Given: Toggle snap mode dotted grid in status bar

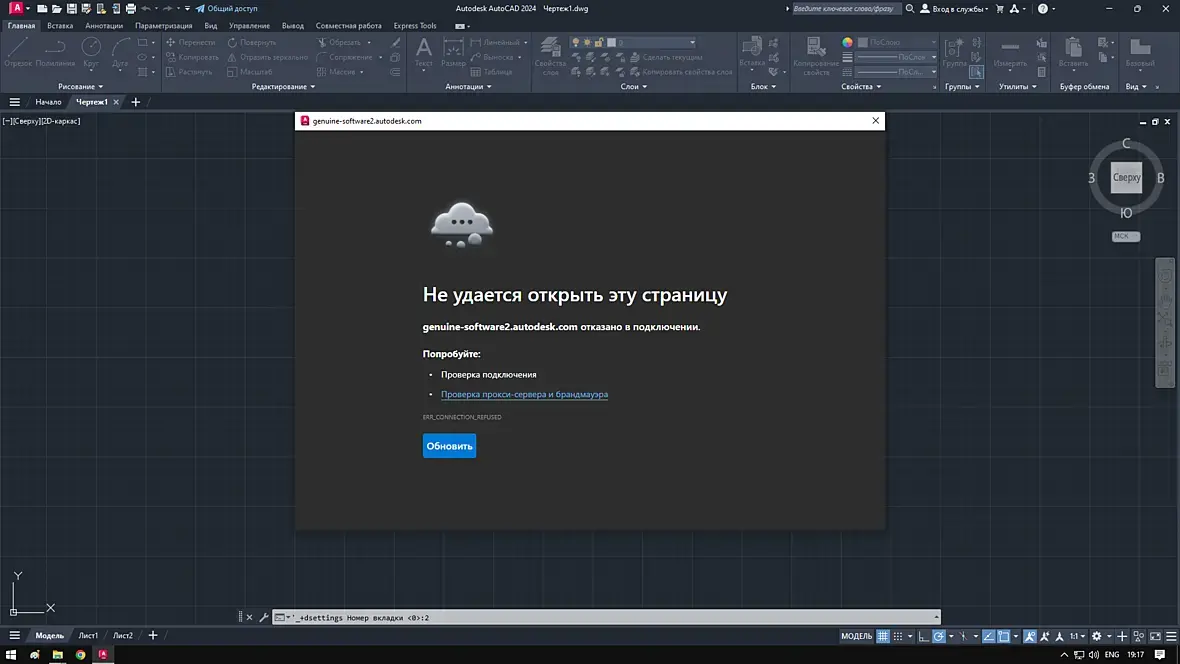Looking at the screenshot, I should tap(898, 636).
